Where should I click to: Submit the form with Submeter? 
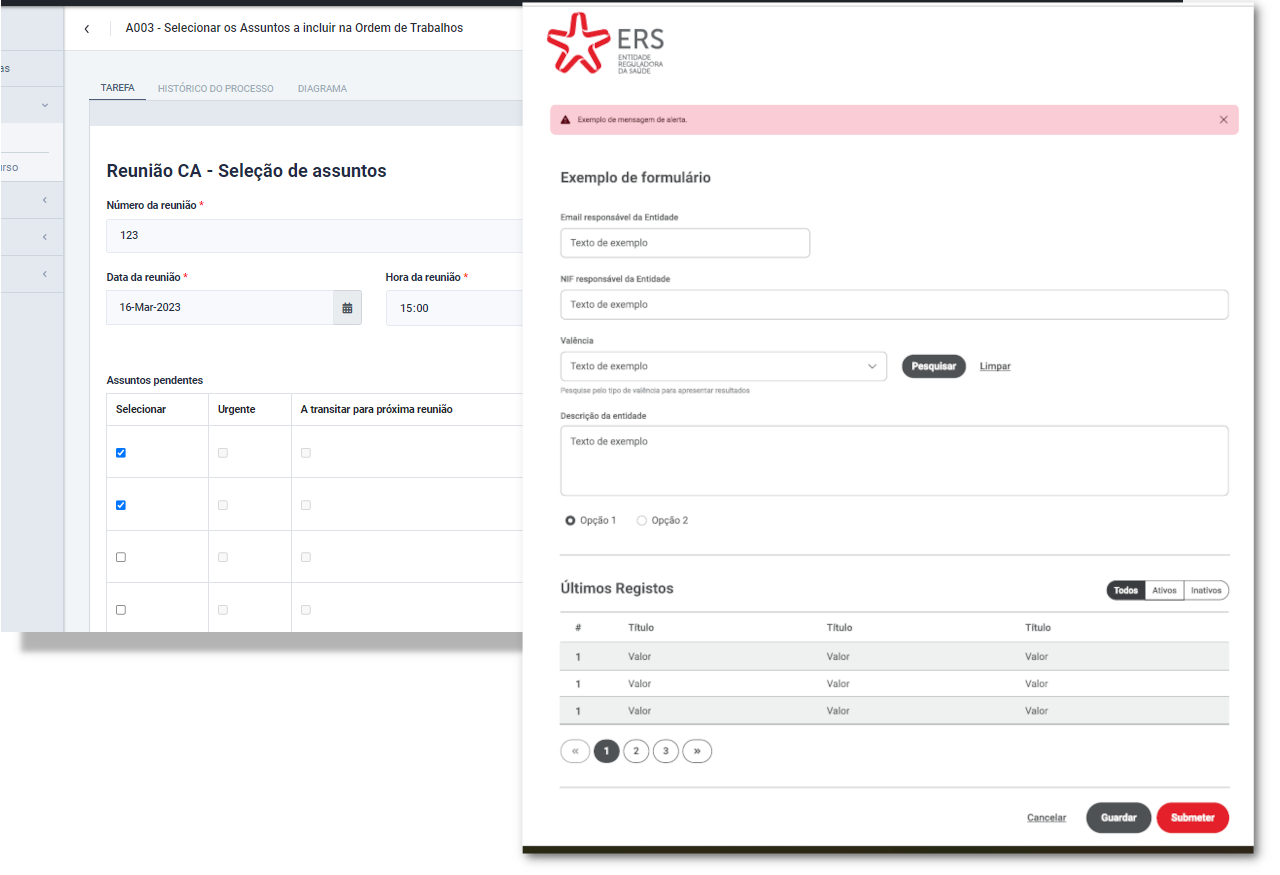click(1193, 818)
